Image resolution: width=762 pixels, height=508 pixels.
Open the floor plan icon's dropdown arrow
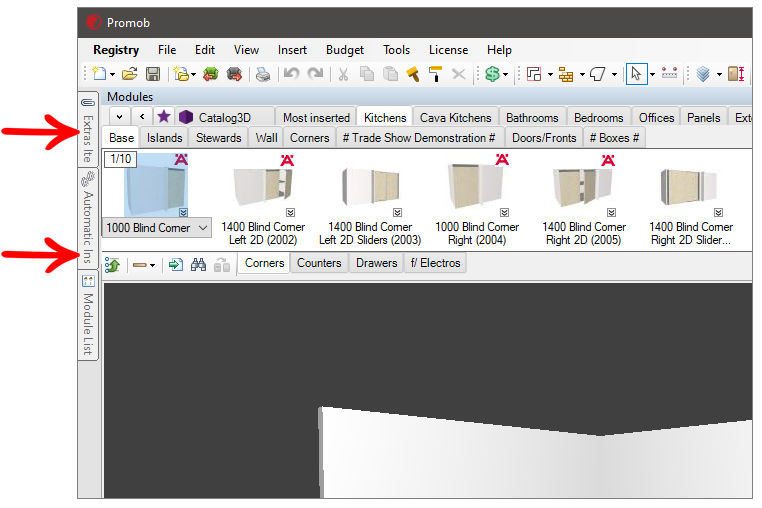point(550,74)
